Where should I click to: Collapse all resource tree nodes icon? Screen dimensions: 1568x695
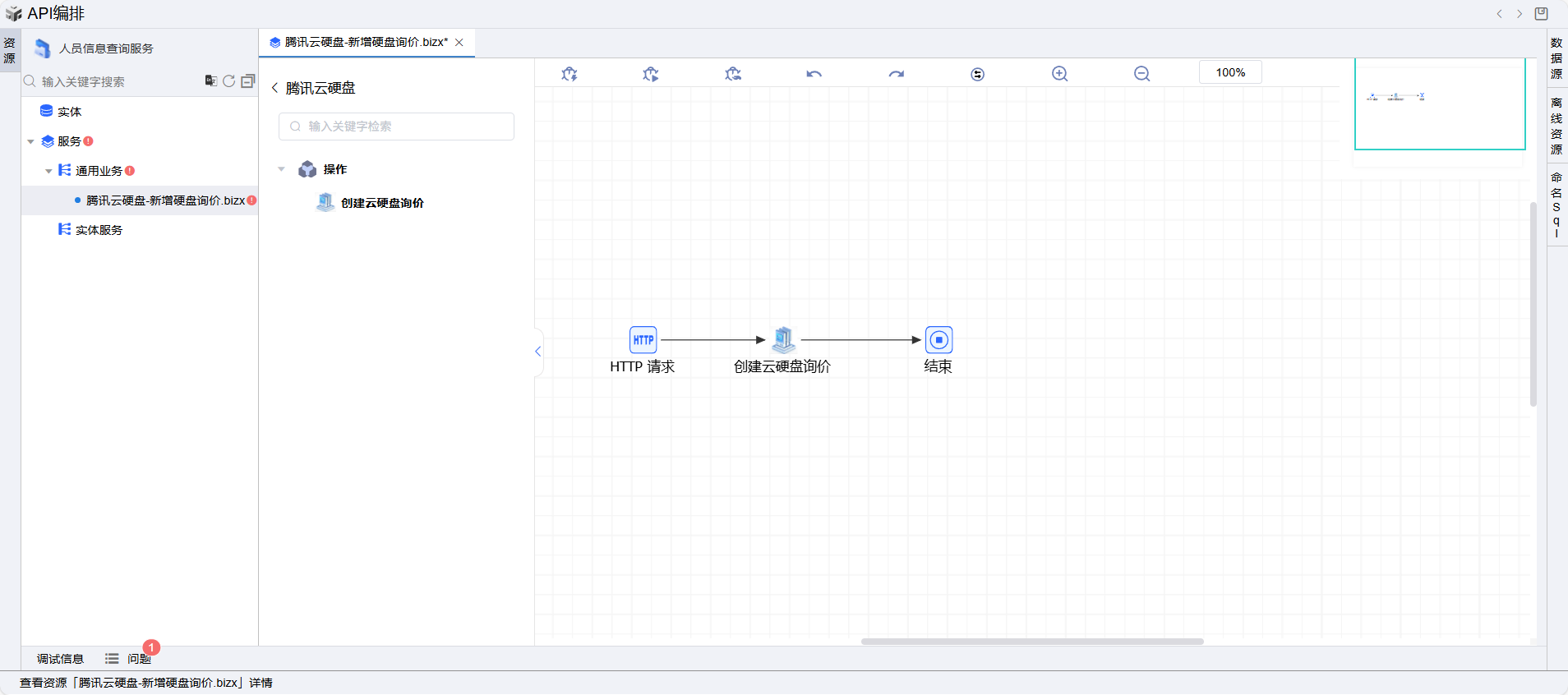247,81
